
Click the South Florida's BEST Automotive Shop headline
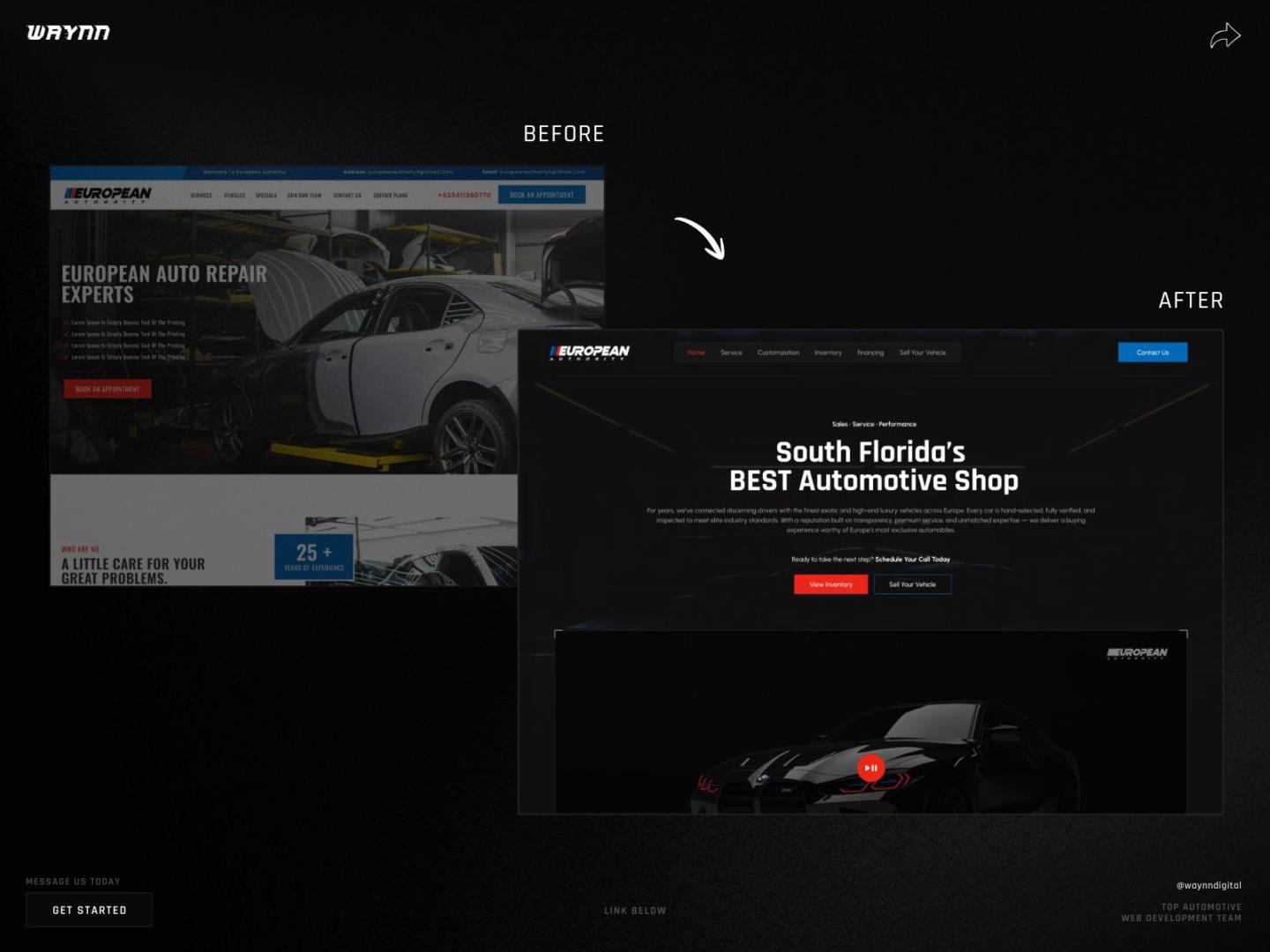pyautogui.click(x=873, y=465)
